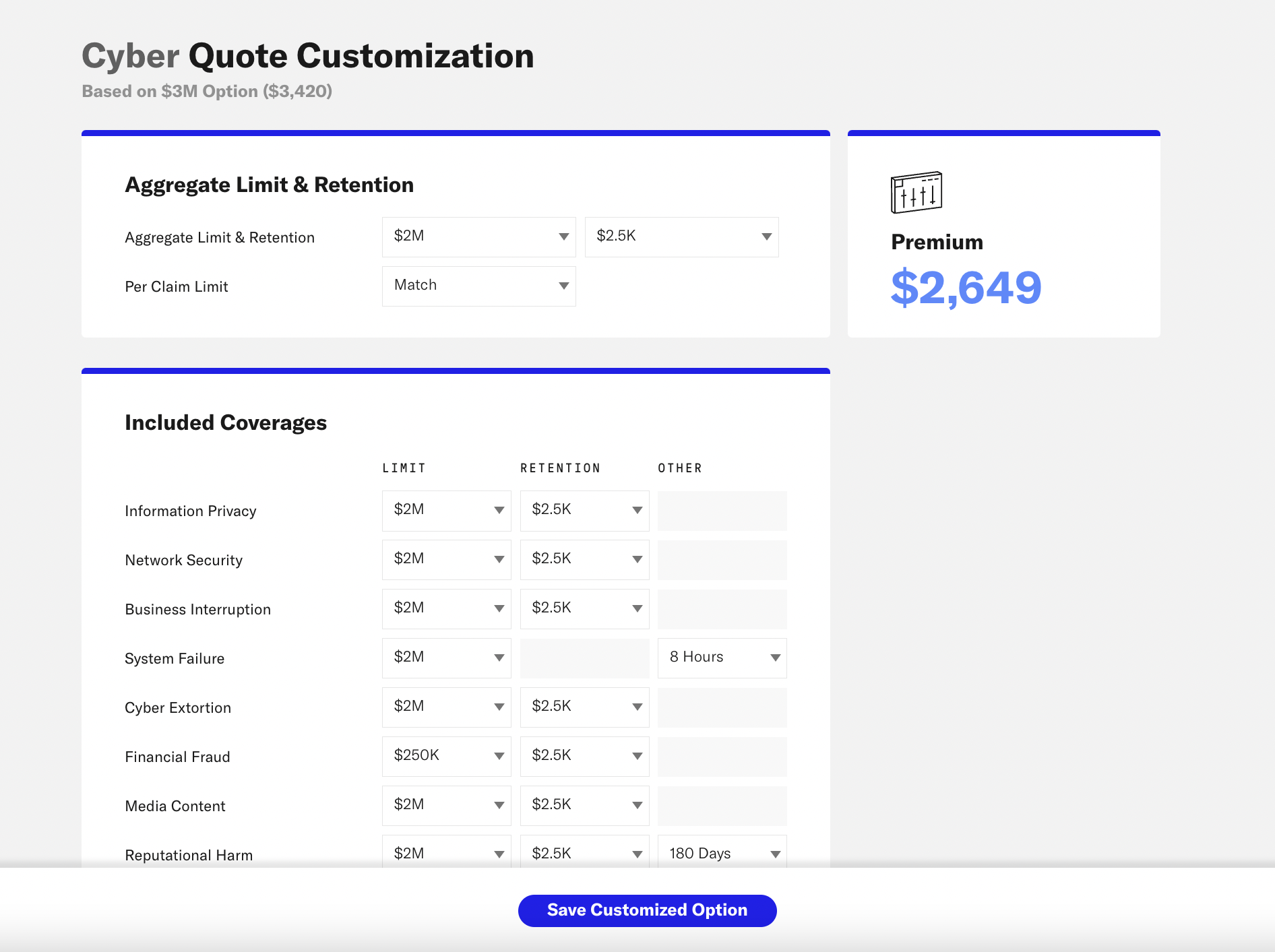Select the Business Interruption retention dropdown
Screen dimensions: 1275x952
click(584, 608)
